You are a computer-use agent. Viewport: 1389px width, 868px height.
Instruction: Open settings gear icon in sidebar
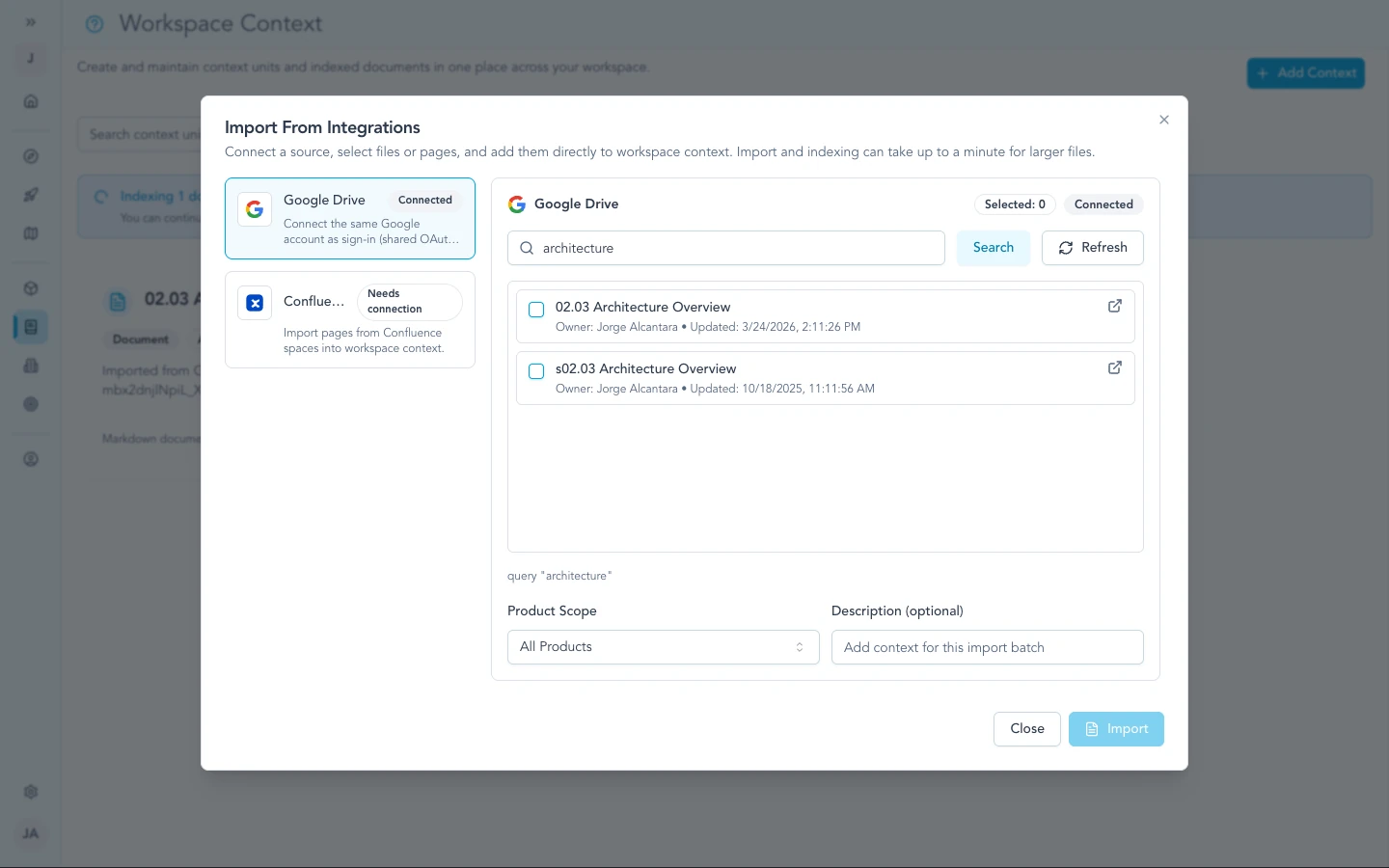point(31,792)
